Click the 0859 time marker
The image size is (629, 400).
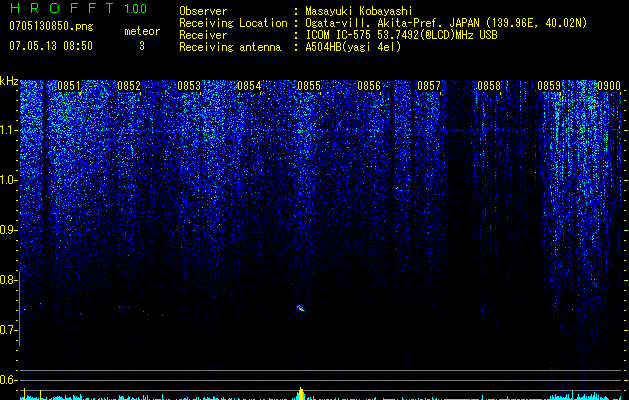point(549,86)
